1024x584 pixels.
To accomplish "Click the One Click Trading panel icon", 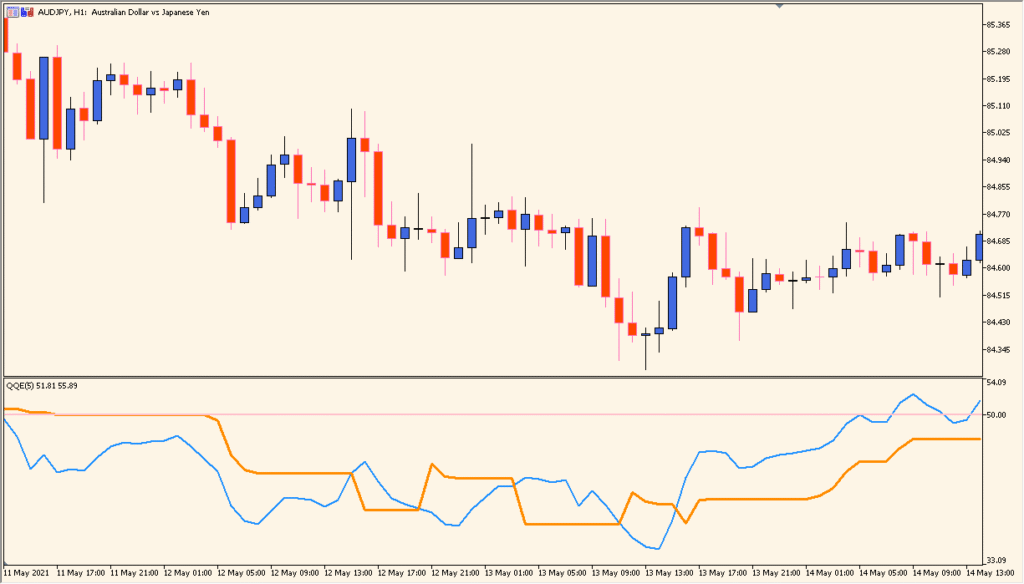I will coord(12,12).
